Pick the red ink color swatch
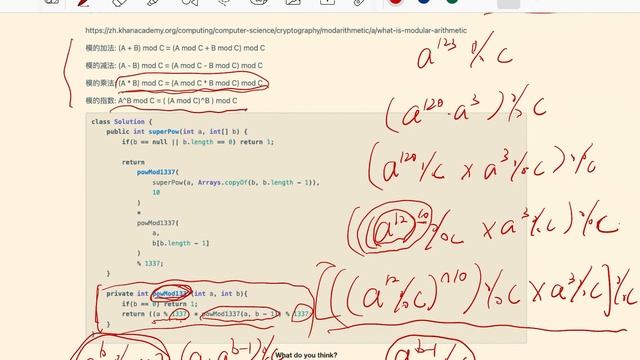 click(395, 2)
